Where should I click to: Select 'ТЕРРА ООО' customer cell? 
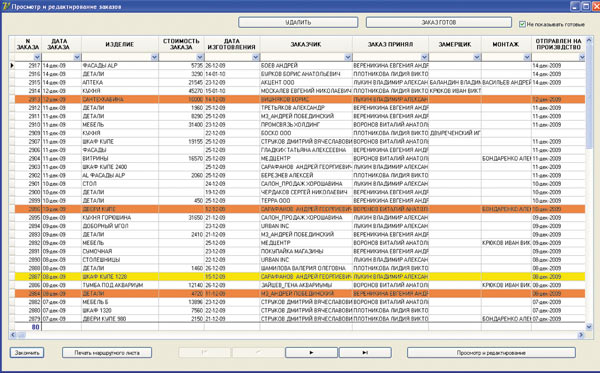306,200
